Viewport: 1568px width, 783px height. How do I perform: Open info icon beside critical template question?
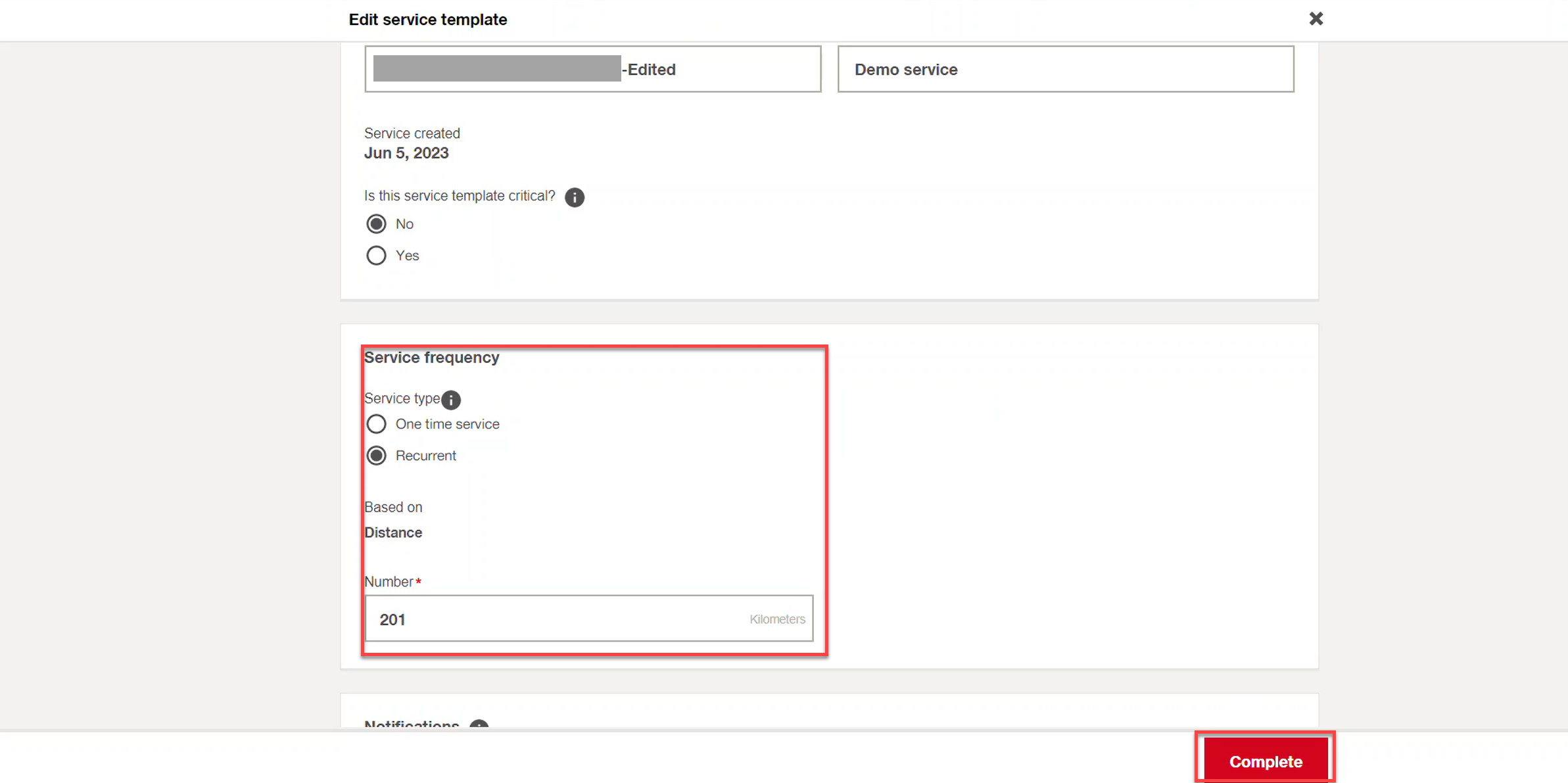[x=574, y=197]
